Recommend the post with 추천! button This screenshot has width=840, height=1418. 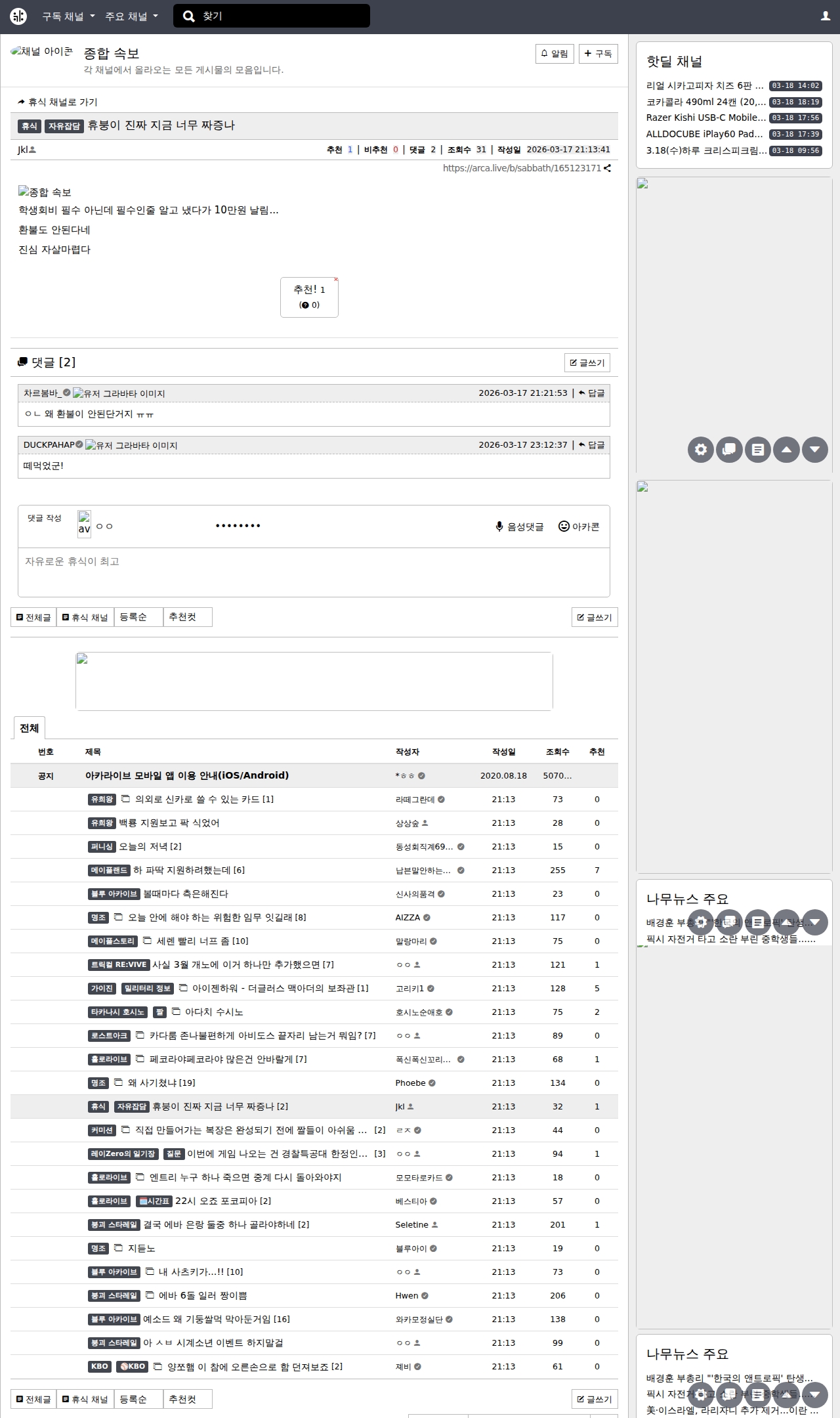point(309,297)
